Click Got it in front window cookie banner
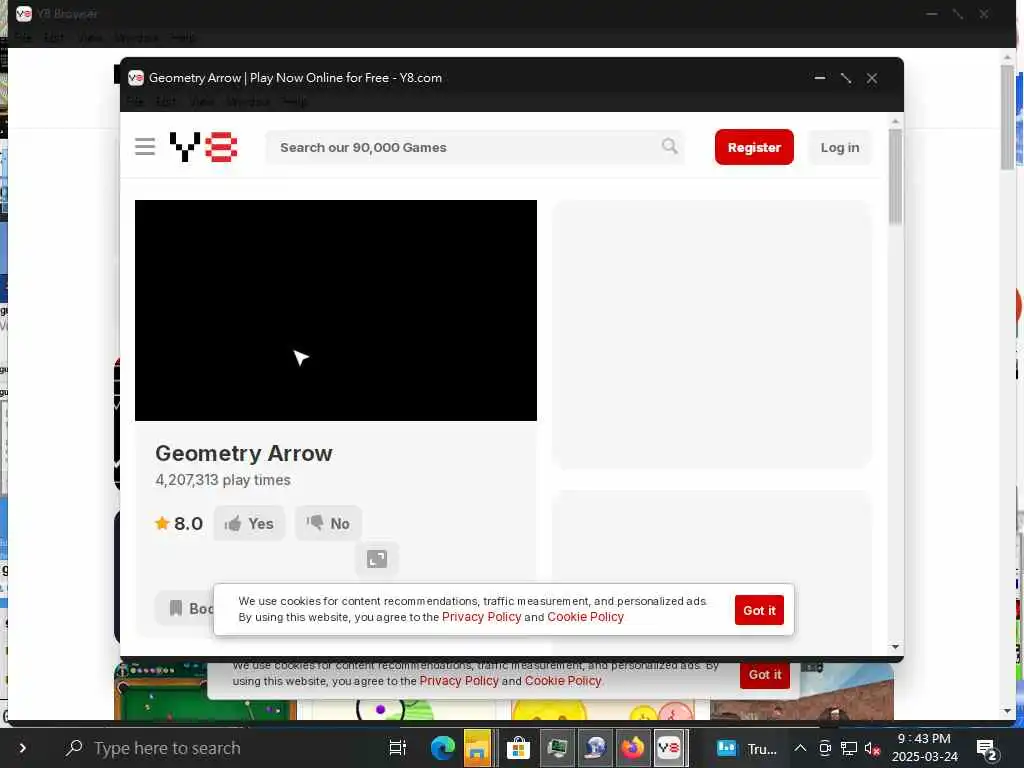 coord(759,610)
